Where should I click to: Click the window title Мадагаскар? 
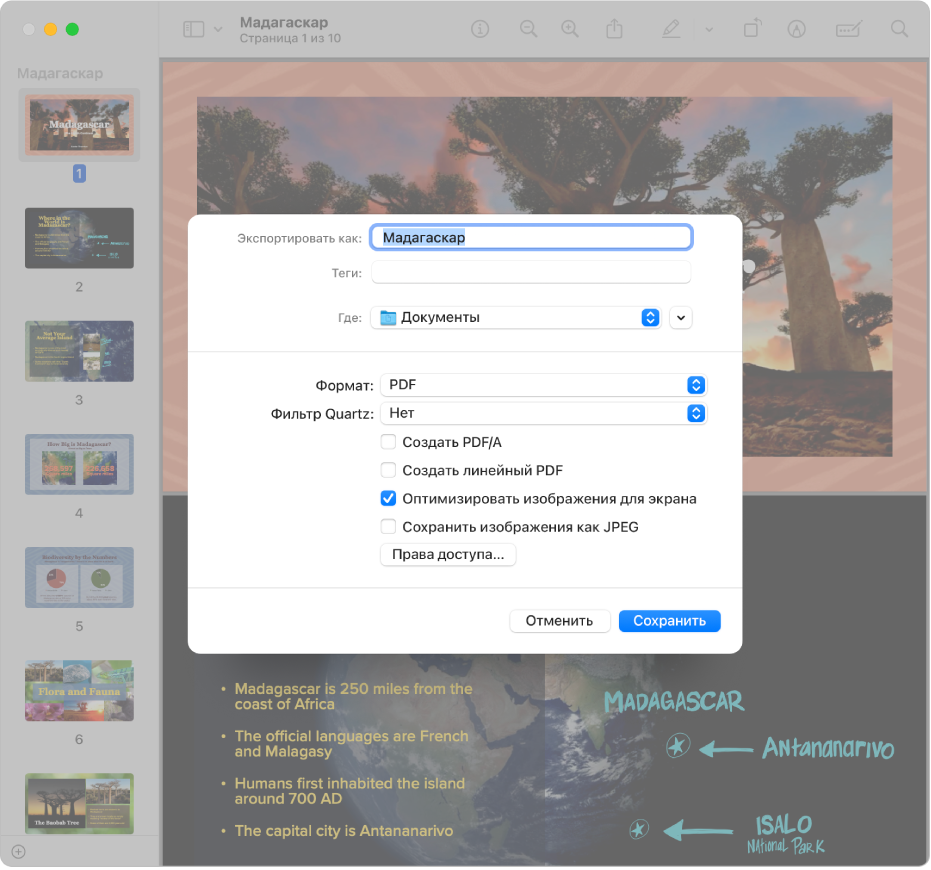click(284, 23)
